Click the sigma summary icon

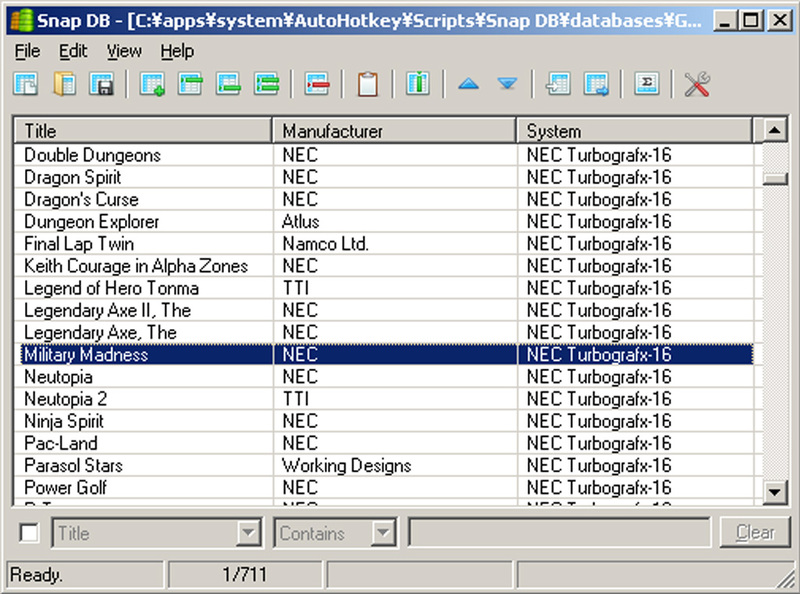(x=646, y=84)
